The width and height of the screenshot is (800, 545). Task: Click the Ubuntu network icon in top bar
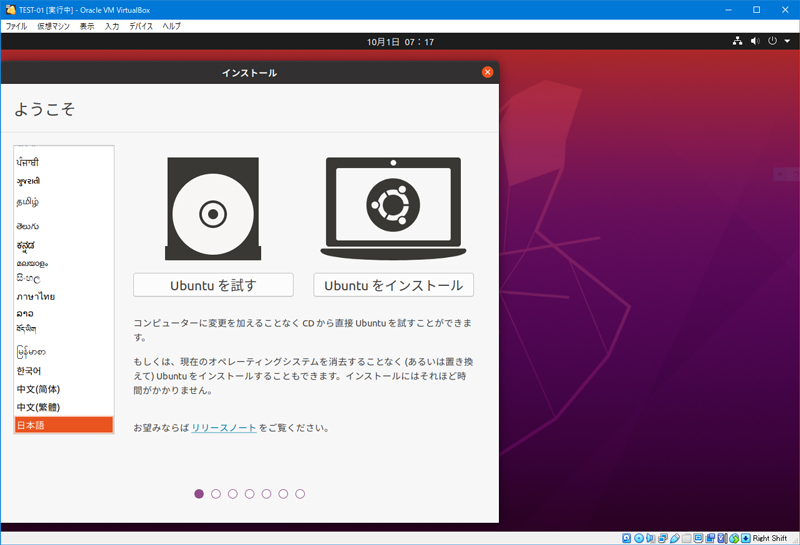tap(737, 41)
